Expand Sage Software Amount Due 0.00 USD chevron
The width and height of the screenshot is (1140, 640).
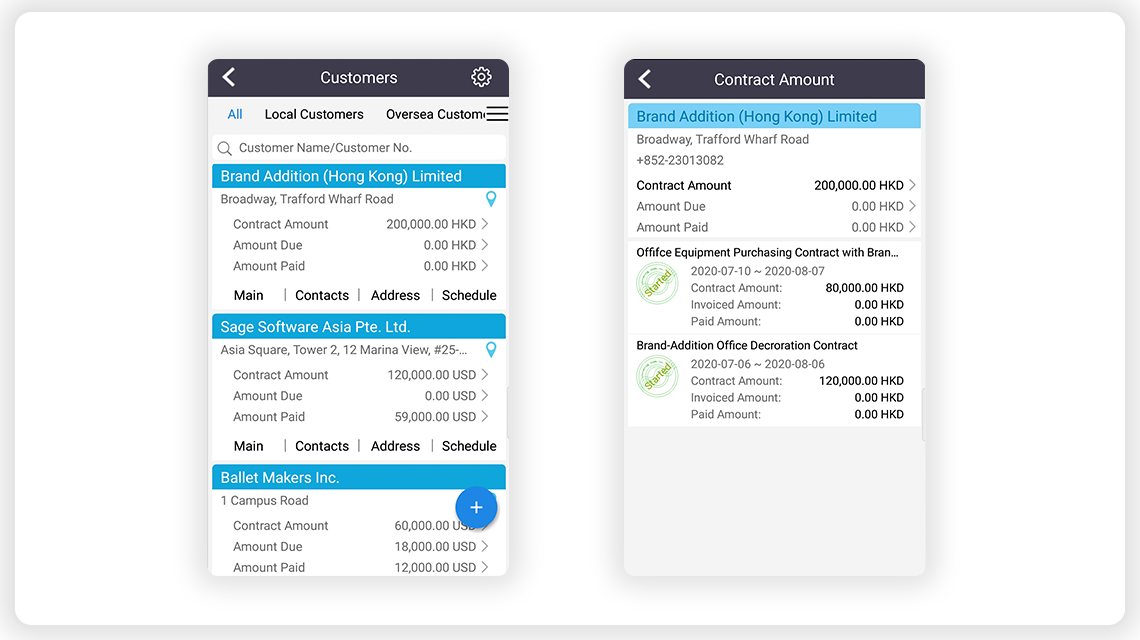[485, 396]
